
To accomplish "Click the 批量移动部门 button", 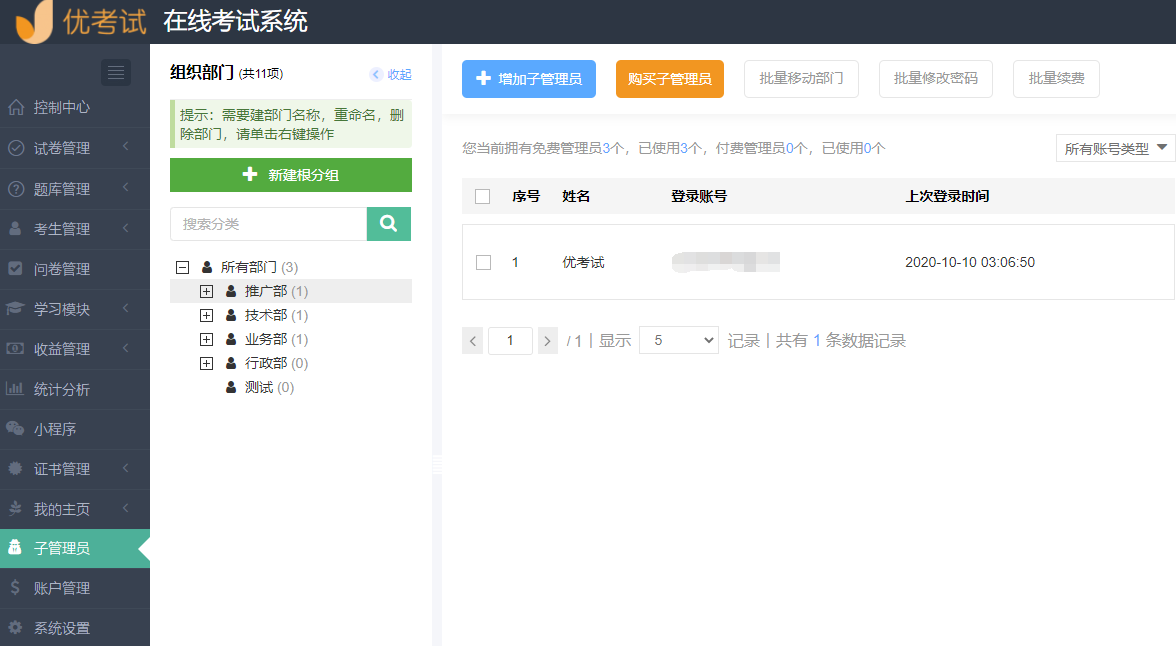I will pyautogui.click(x=801, y=79).
